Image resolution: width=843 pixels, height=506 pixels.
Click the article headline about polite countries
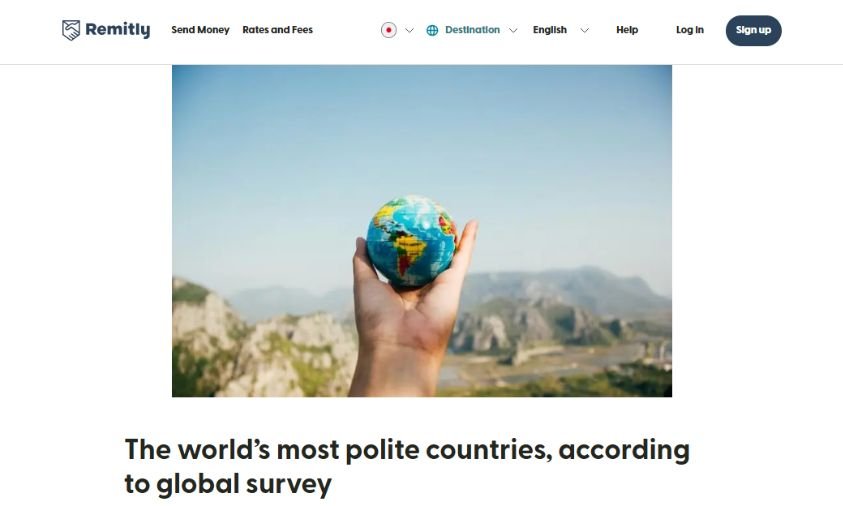pos(407,466)
